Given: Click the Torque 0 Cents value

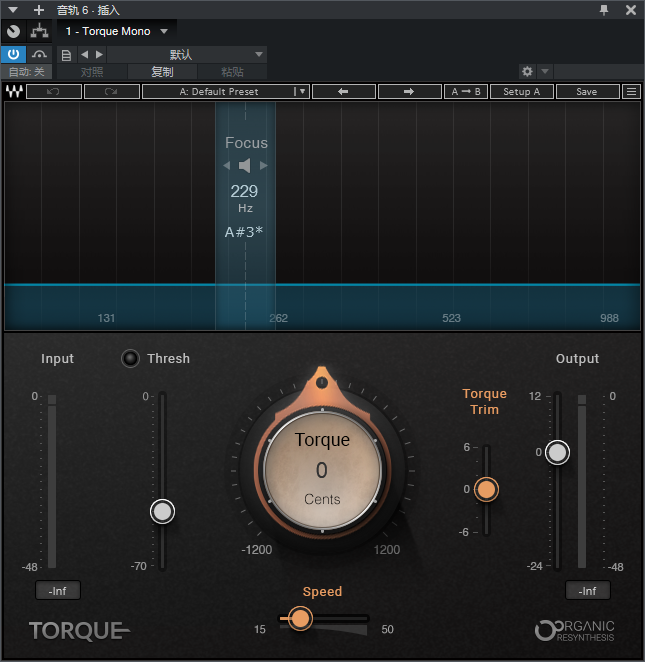Looking at the screenshot, I should click(x=322, y=470).
